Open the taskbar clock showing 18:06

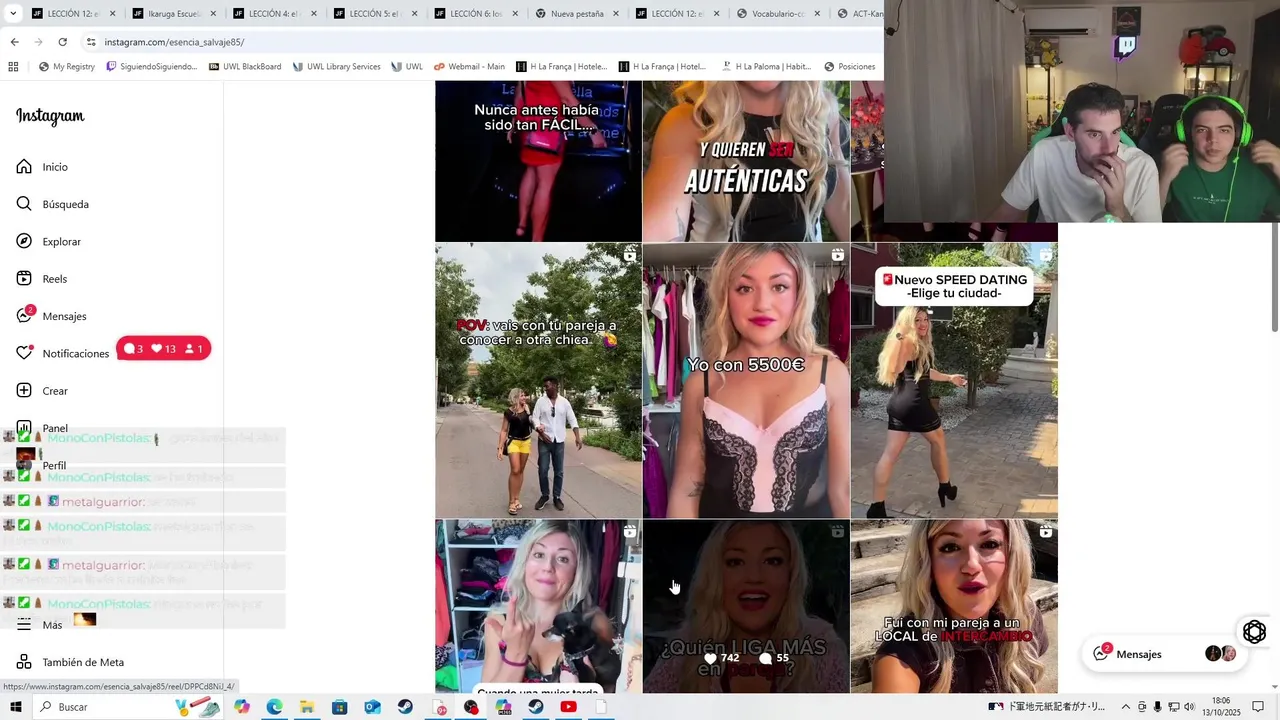tap(1222, 707)
